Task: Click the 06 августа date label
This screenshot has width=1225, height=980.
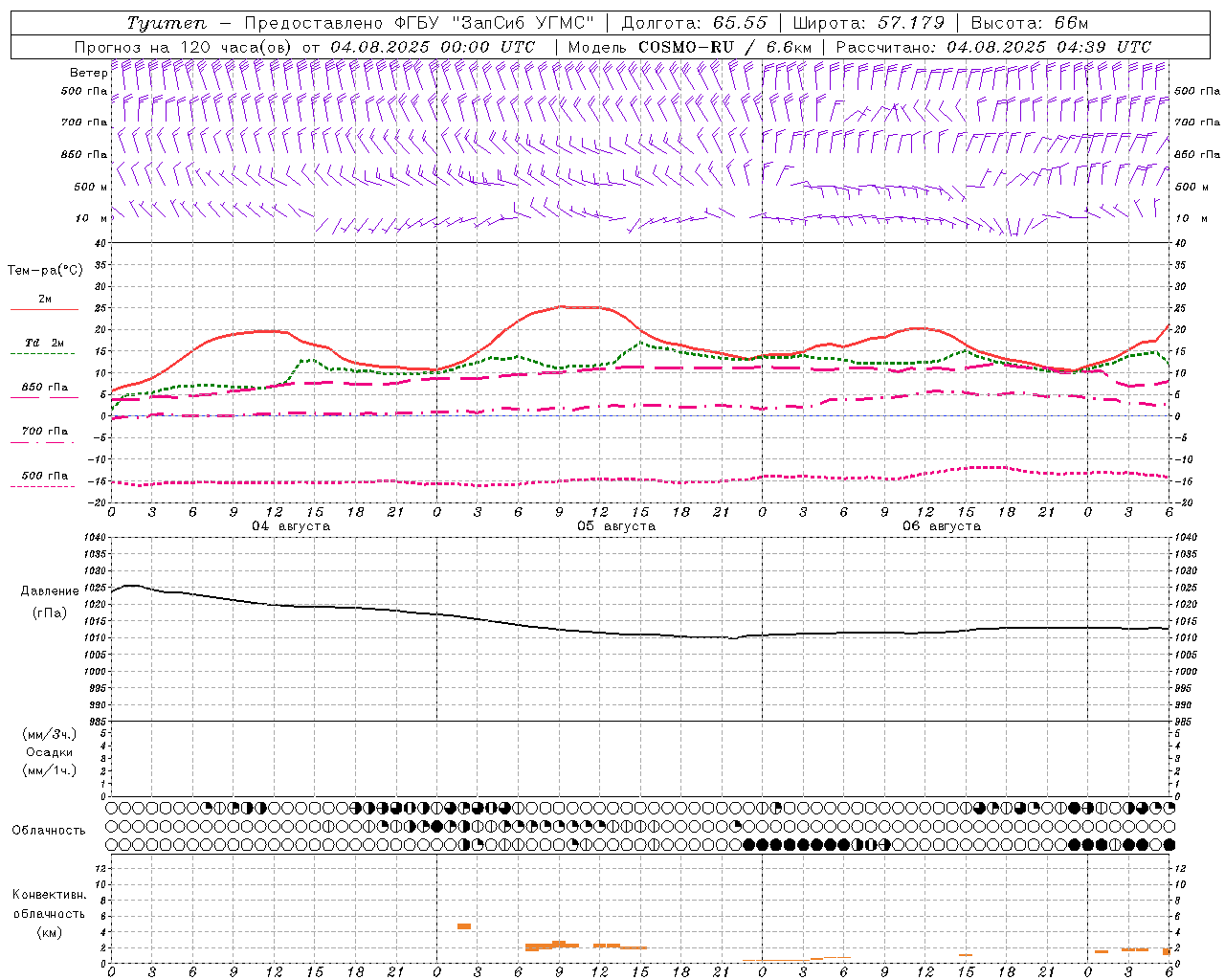Action: pyautogui.click(x=942, y=526)
